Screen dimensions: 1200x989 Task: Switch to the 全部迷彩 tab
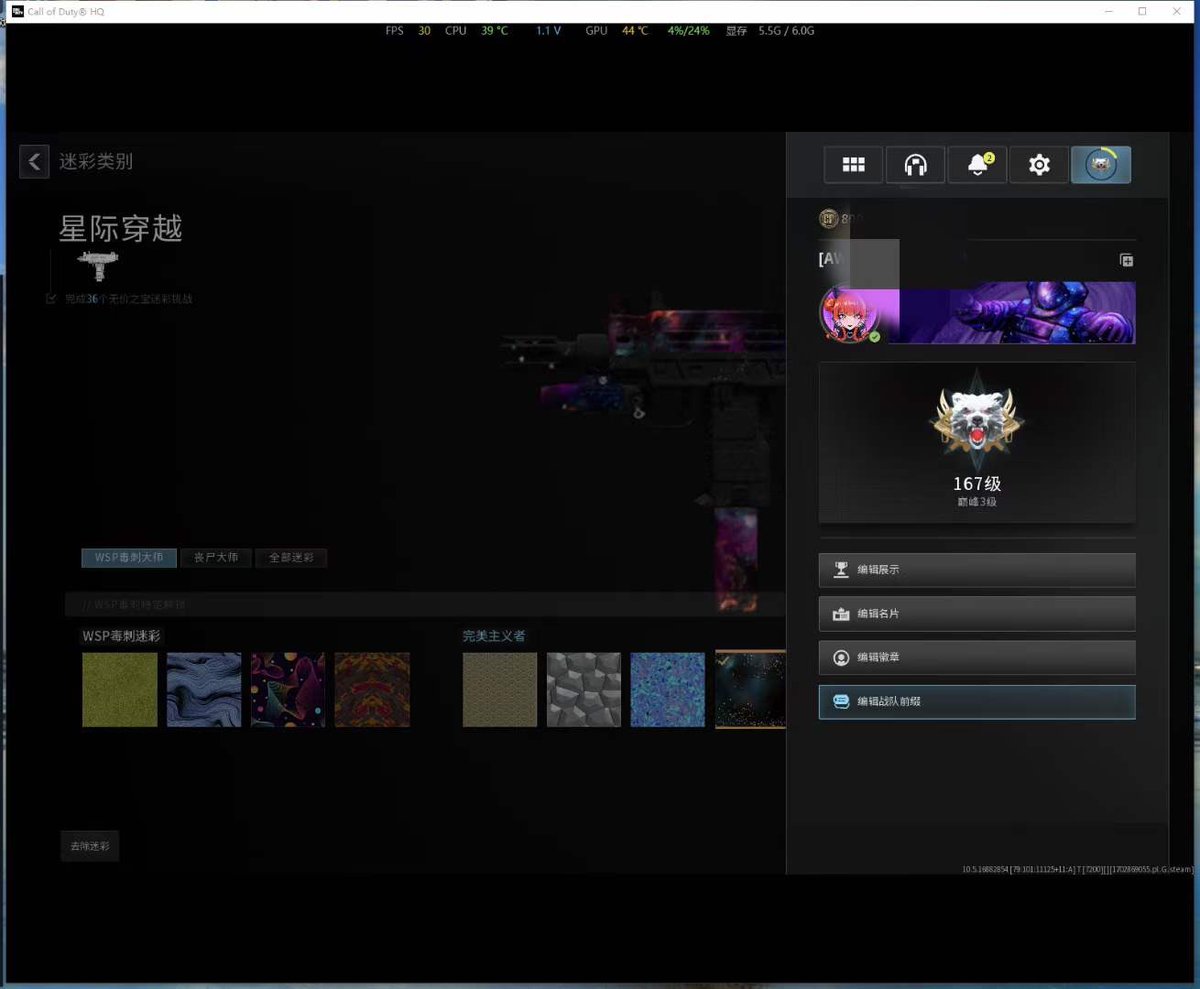[x=291, y=558]
